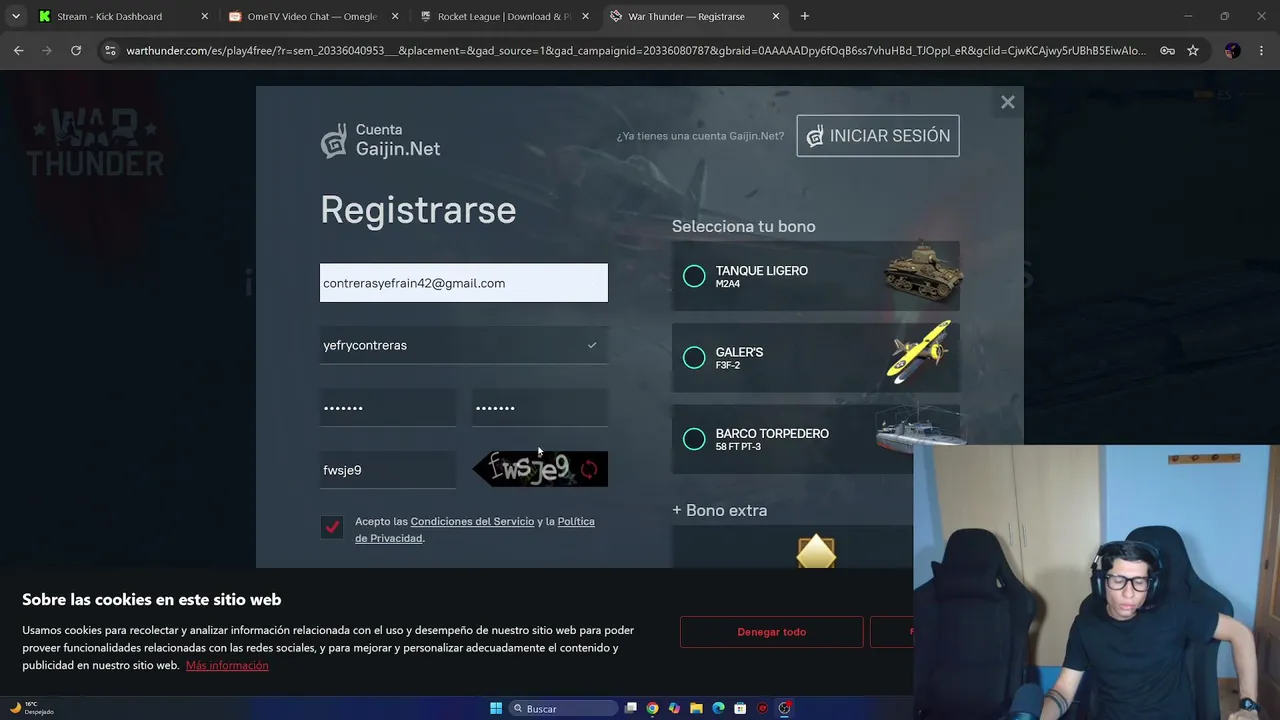
Task: Click the username field yefrycontreras
Action: pos(464,345)
